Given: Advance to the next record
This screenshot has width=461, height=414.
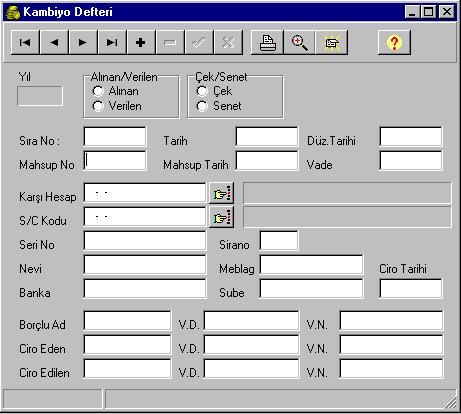Looking at the screenshot, I should tap(83, 42).
